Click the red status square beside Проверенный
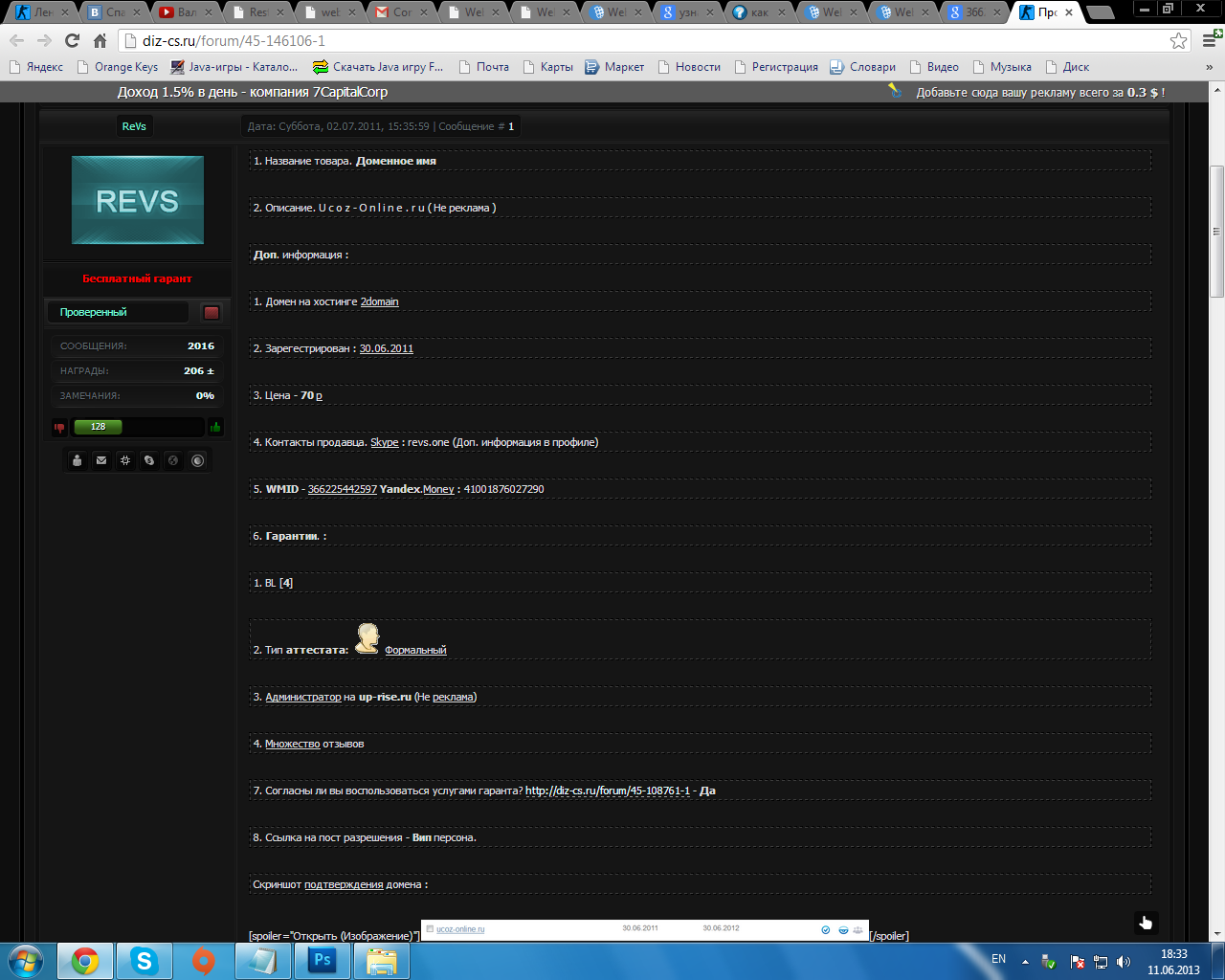The width and height of the screenshot is (1225, 980). click(x=212, y=313)
